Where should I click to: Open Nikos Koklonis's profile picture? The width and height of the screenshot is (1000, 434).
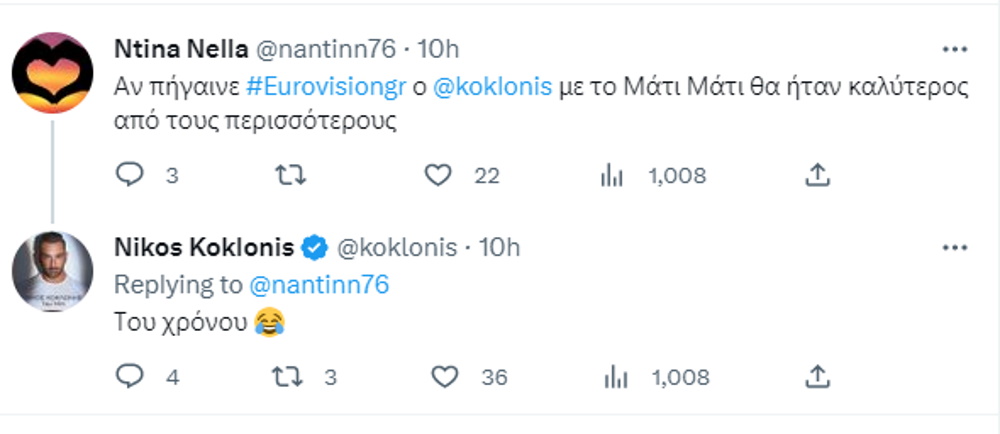click(x=53, y=271)
